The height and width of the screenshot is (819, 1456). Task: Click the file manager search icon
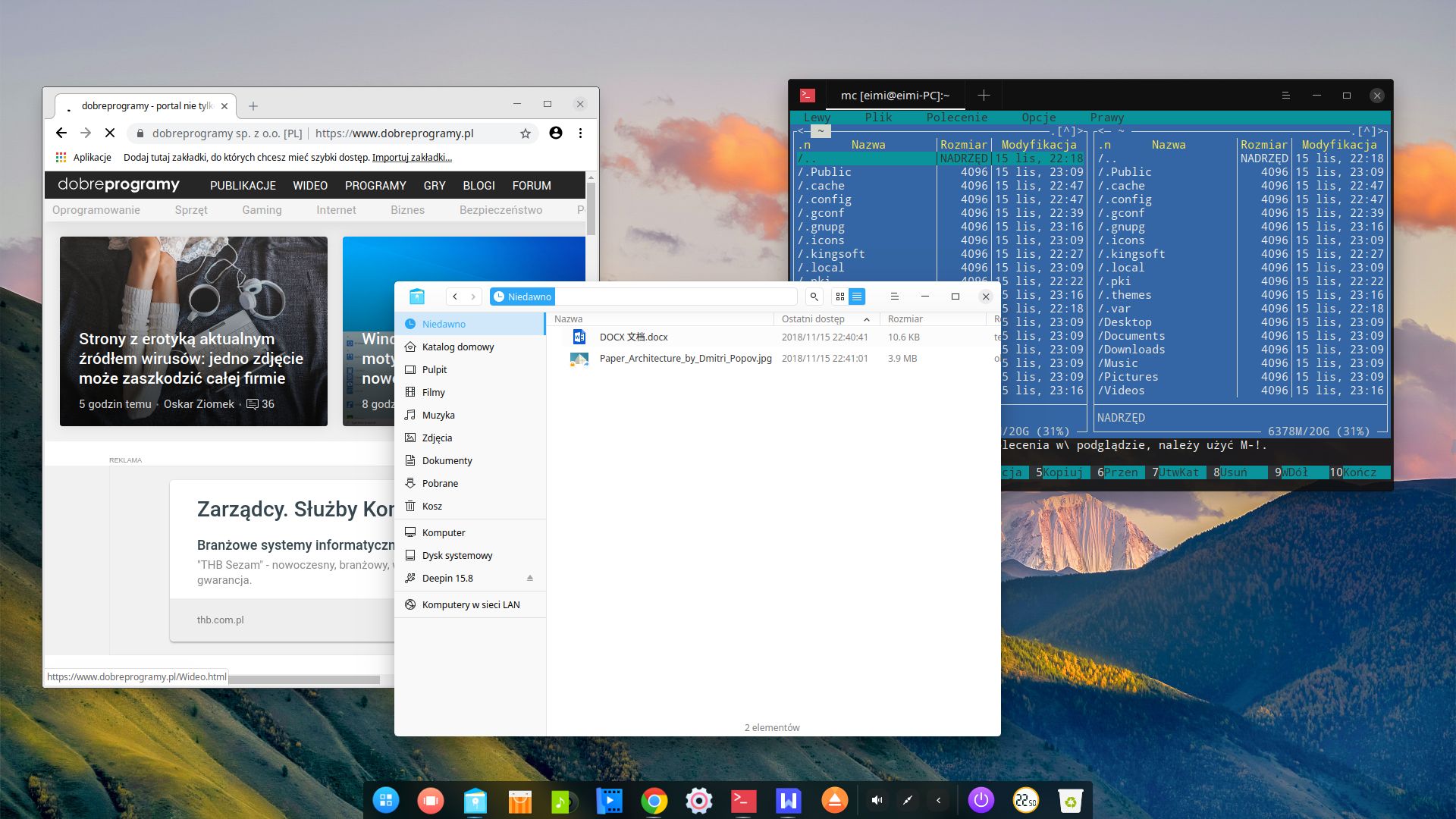pos(814,297)
